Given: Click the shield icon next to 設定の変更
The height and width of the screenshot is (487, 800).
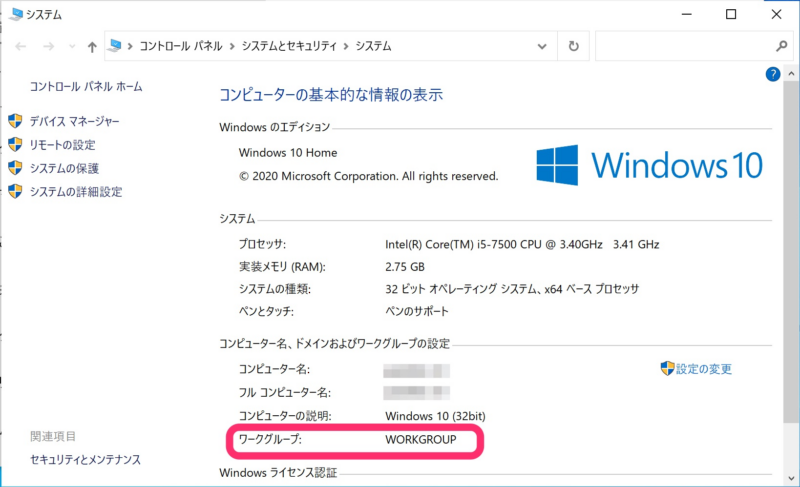Looking at the screenshot, I should click(667, 368).
